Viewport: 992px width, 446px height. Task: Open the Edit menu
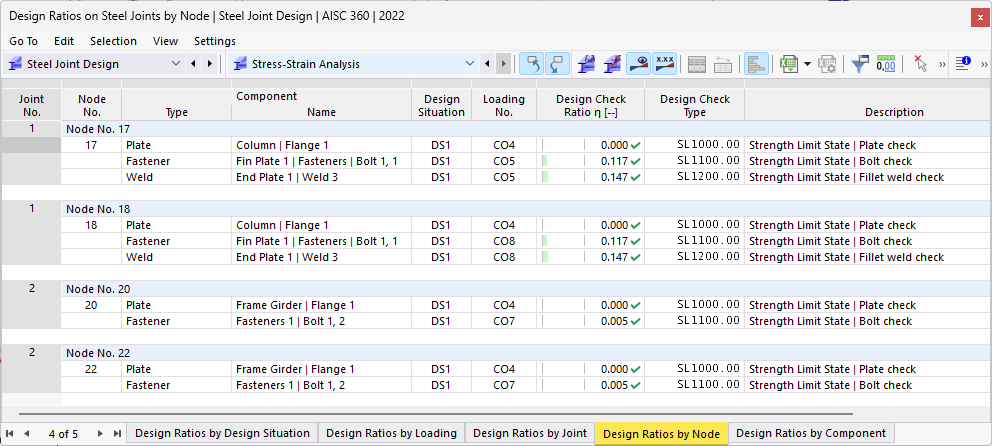[x=64, y=41]
